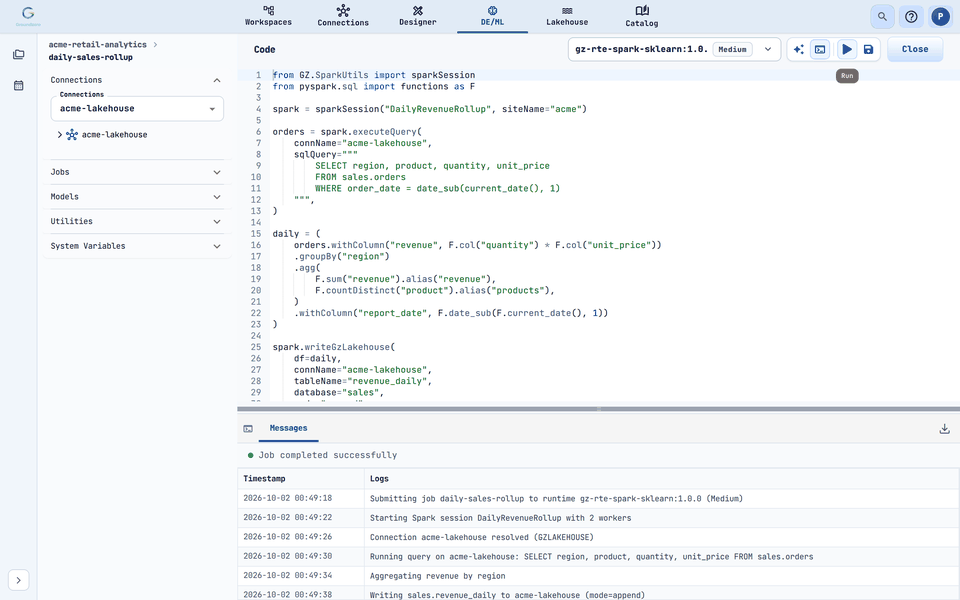Switch to the Designer section
Screen dimensions: 960x600
418,17
